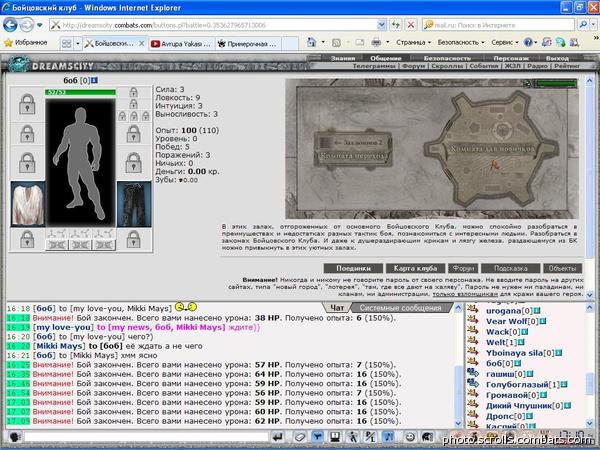Click the IE back arrow button
Viewport: 600px width, 450px height.
pyautogui.click(x=10, y=25)
